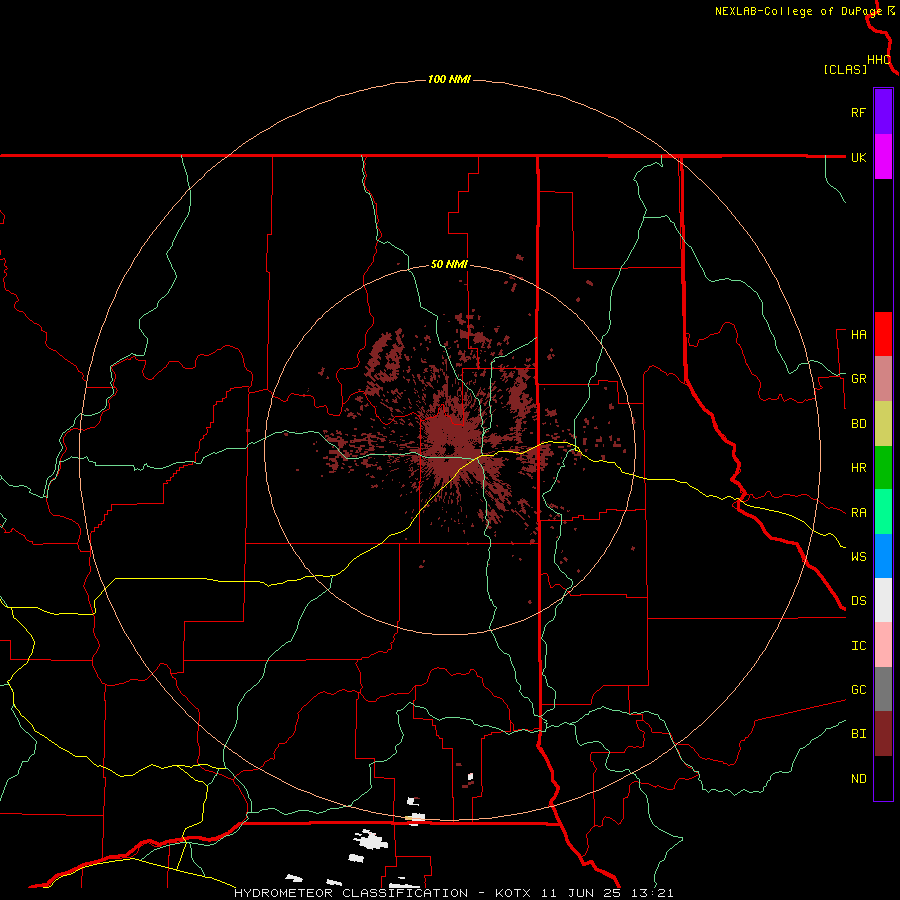Click the IC legend label
The height and width of the screenshot is (900, 900).
click(858, 646)
